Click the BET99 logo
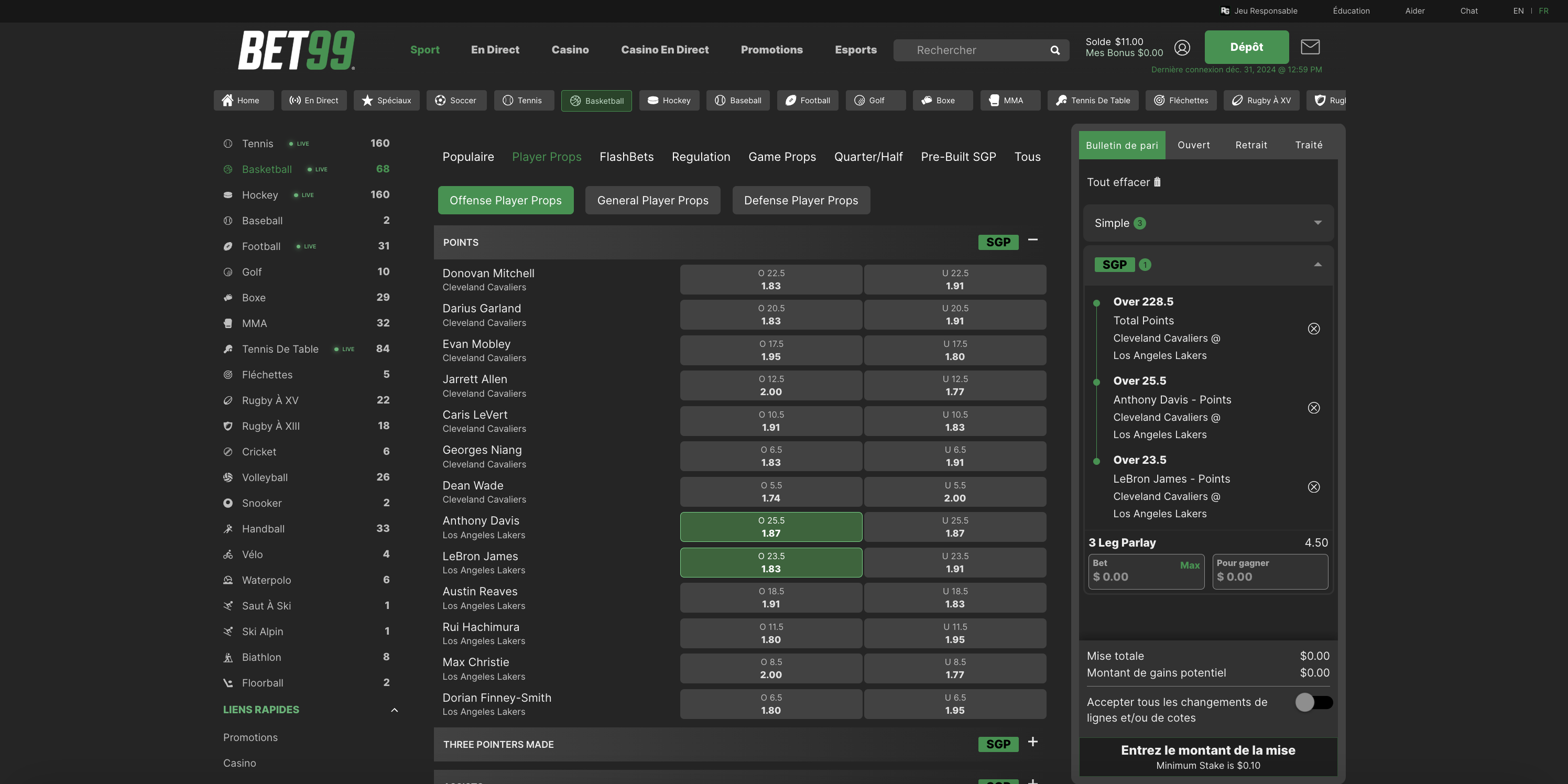1568x784 pixels. click(297, 50)
